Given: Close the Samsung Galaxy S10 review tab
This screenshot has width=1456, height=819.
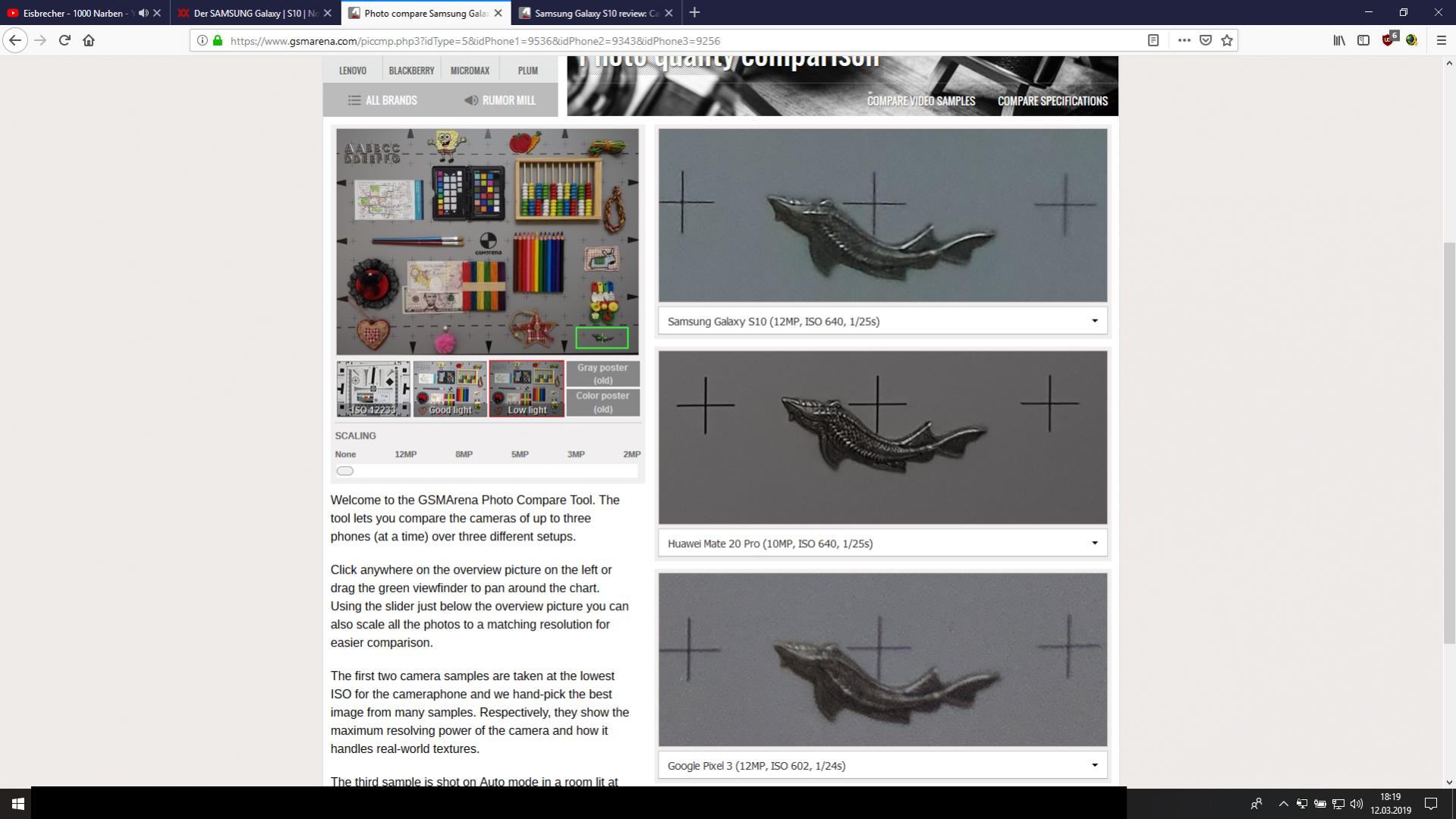Looking at the screenshot, I should pyautogui.click(x=668, y=13).
